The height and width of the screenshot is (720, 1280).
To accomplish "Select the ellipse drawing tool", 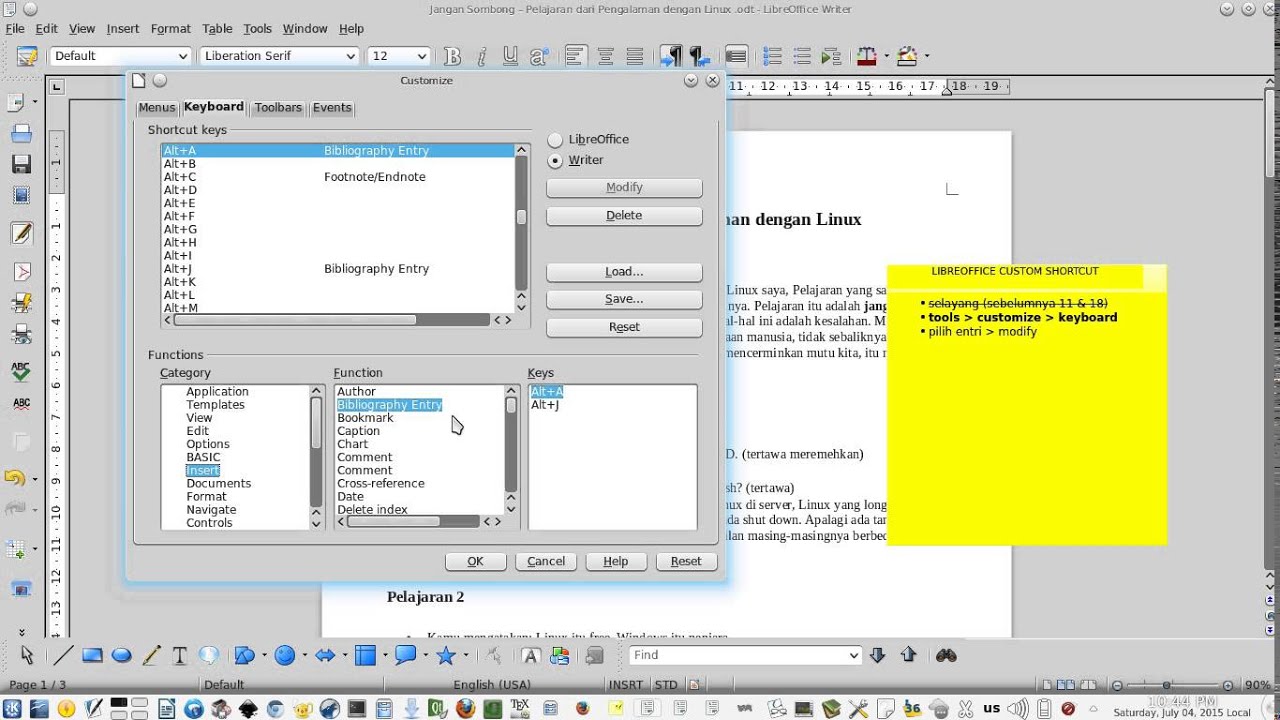I will coord(121,656).
